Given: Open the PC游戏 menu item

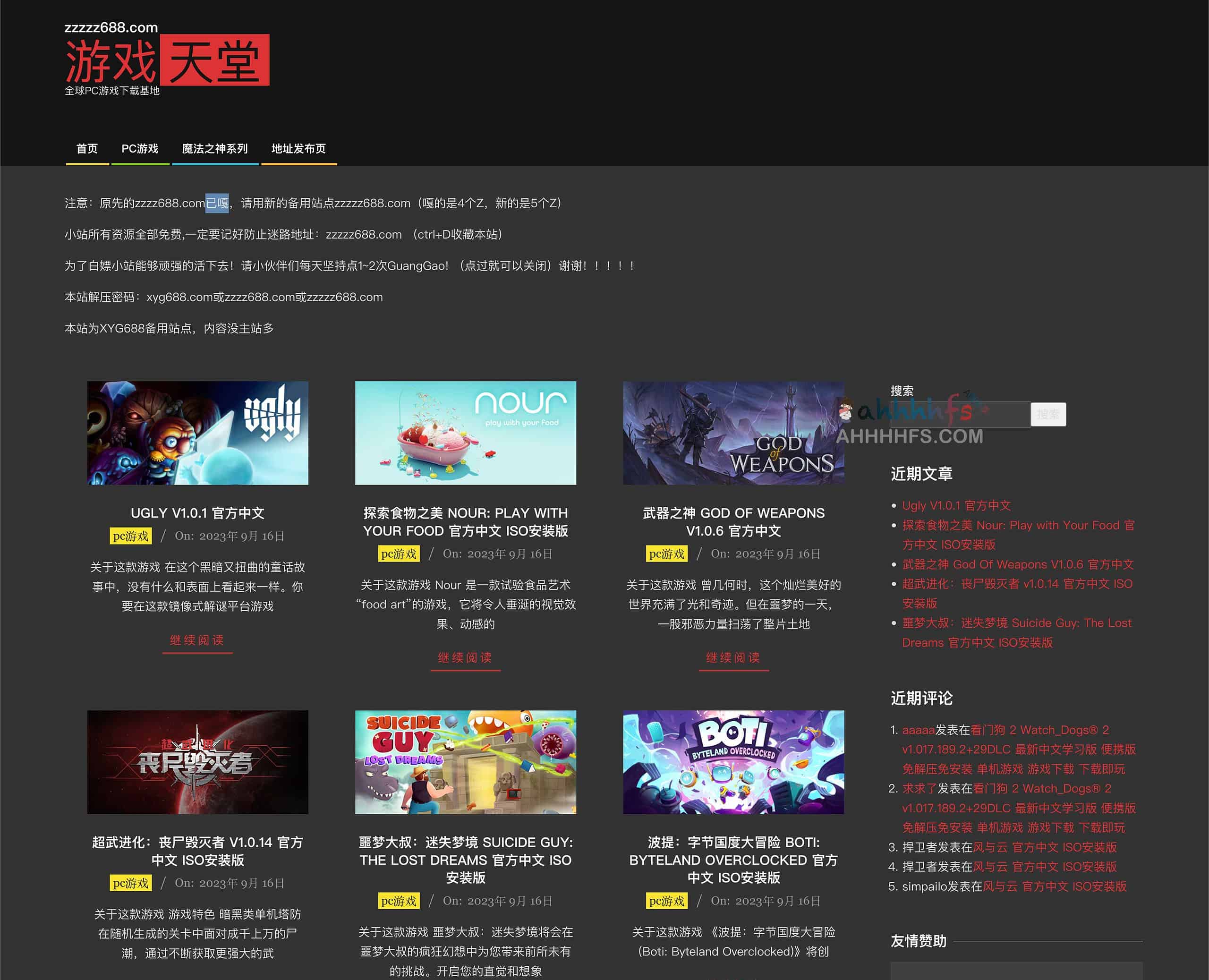Looking at the screenshot, I should tap(140, 148).
